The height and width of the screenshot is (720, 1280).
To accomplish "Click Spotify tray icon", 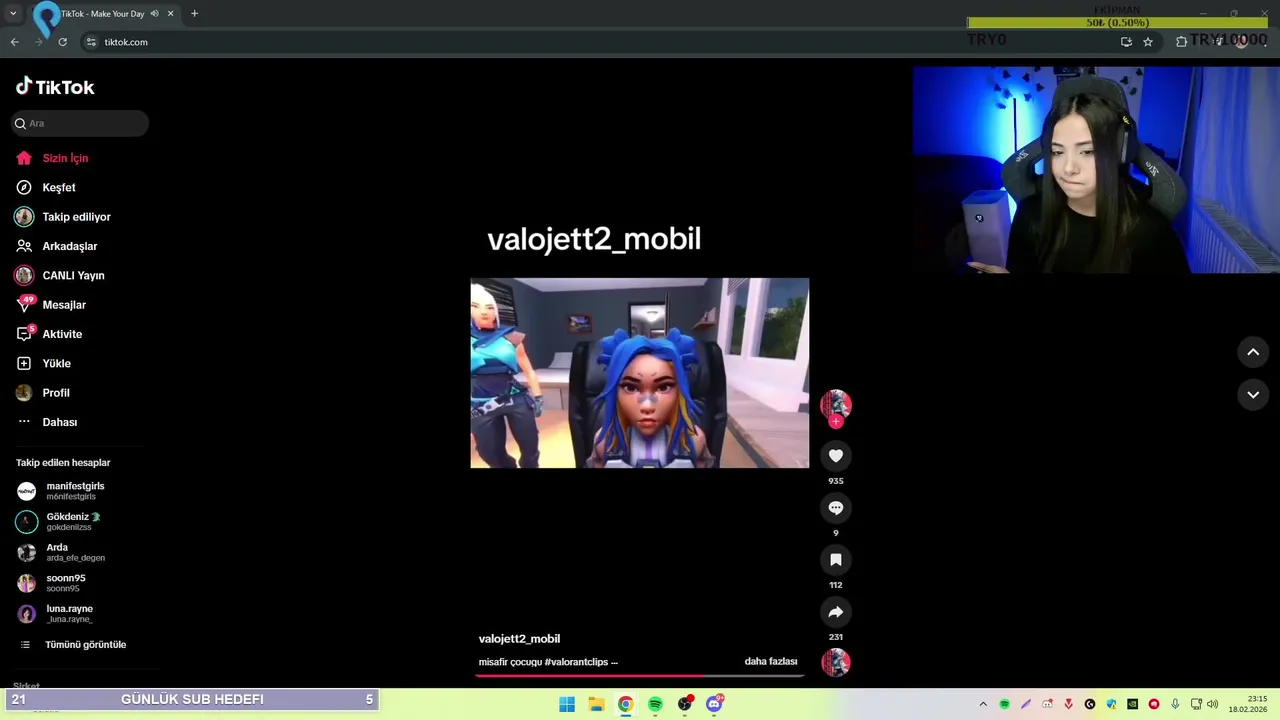I will (1005, 704).
